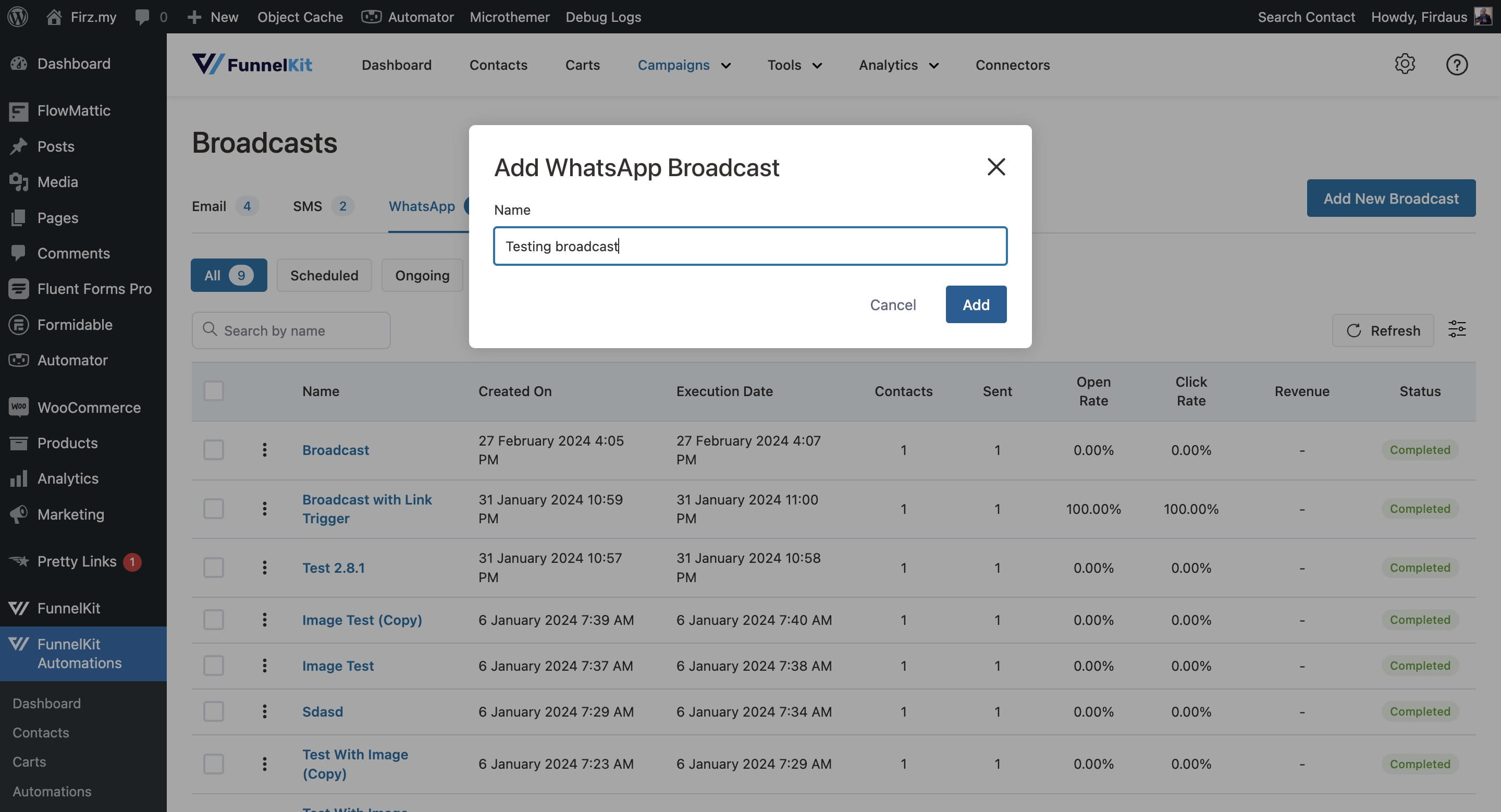
Task: Open row actions for Test With Image (Copy)
Action: (x=265, y=764)
